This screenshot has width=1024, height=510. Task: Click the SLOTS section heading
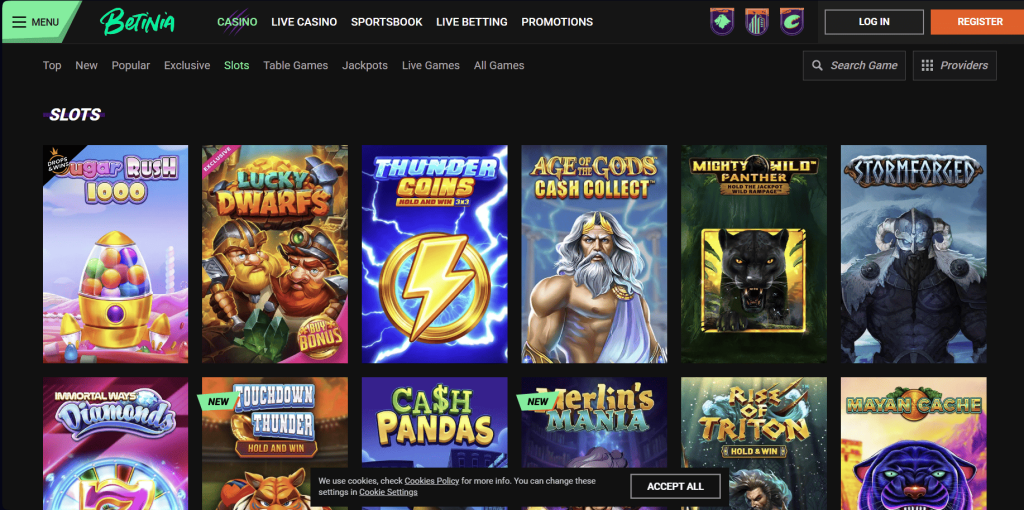coord(74,115)
